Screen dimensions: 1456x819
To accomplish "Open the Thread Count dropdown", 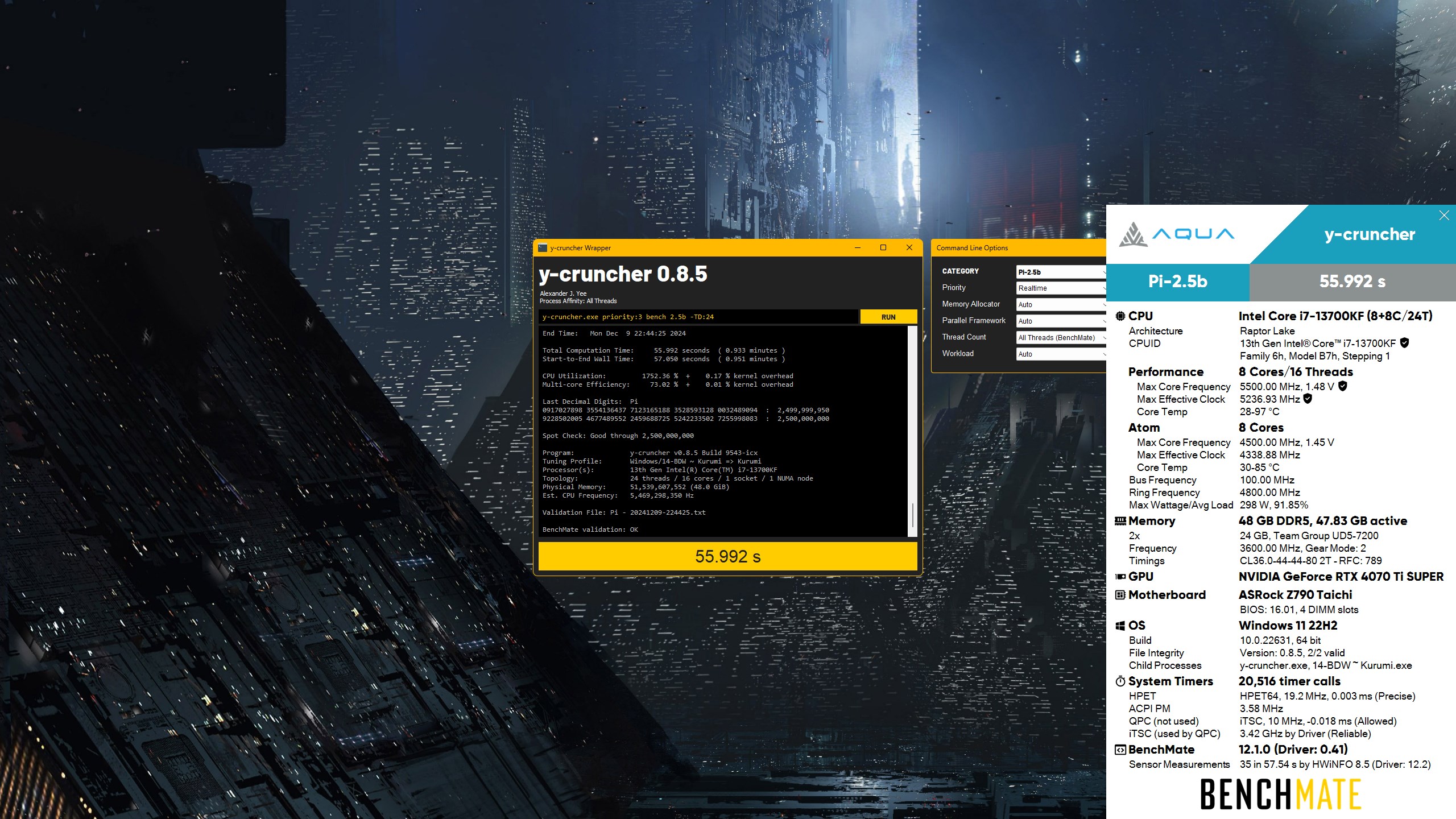I will [x=1061, y=338].
